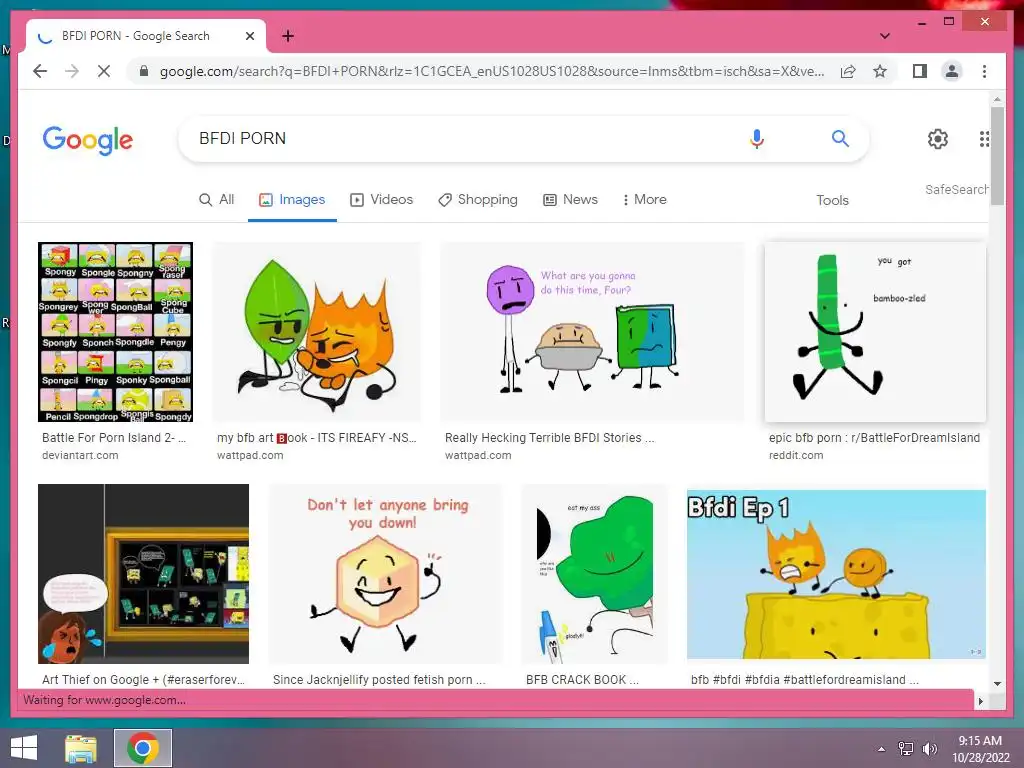The height and width of the screenshot is (768, 1024).
Task: Show hidden system tray icons
Action: (882, 749)
